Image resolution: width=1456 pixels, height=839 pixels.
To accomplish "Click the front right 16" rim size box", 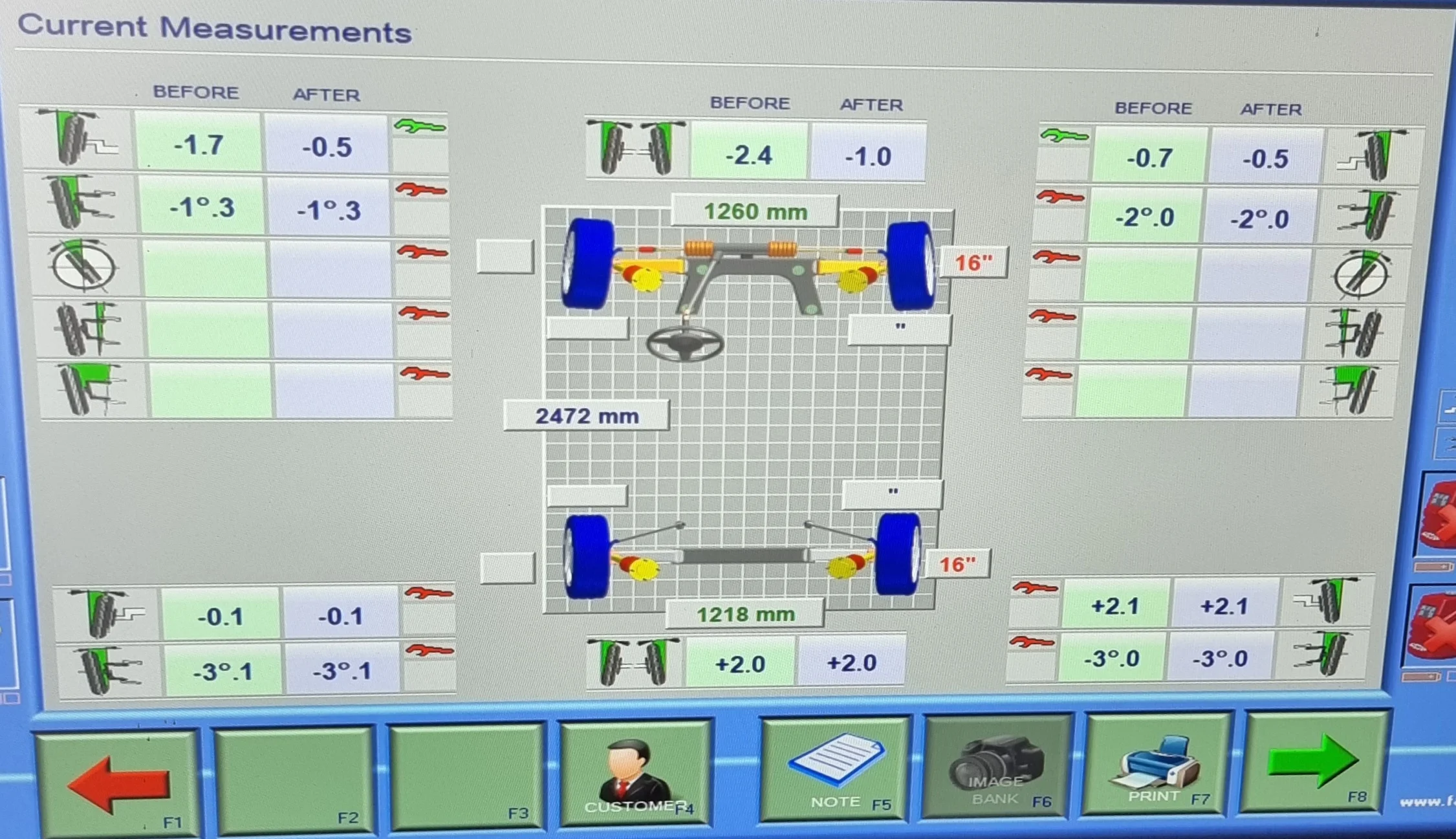I will point(973,263).
